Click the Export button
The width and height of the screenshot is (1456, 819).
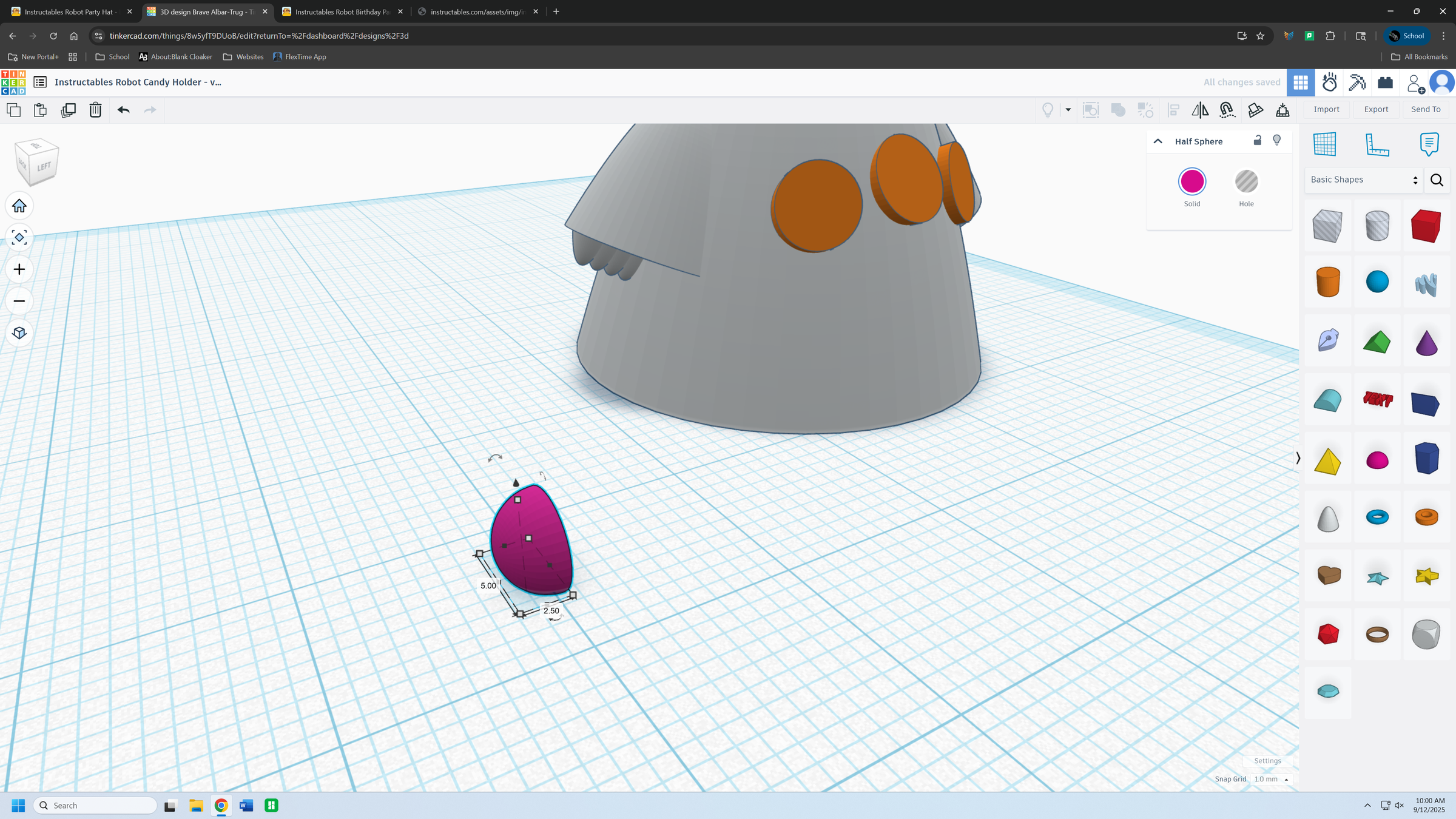pos(1376,109)
